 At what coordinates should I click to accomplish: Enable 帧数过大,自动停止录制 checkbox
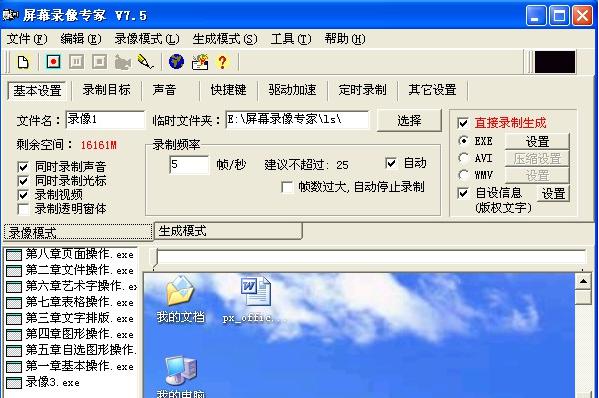pyautogui.click(x=287, y=187)
